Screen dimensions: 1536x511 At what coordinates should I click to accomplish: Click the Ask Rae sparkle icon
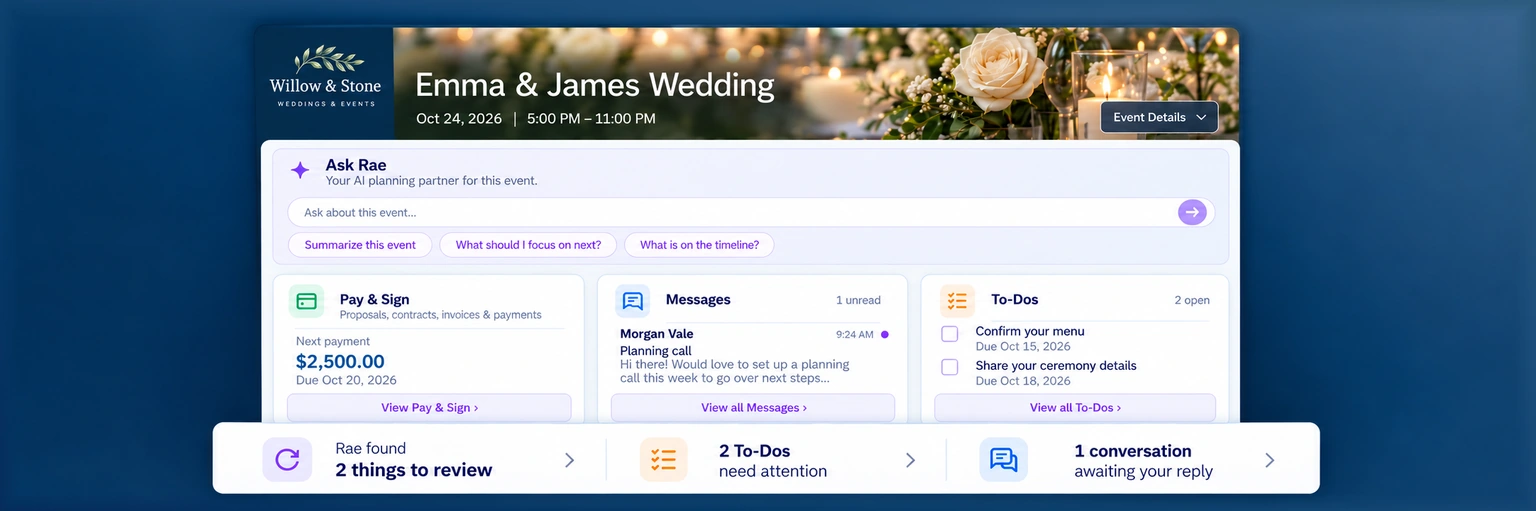[x=300, y=171]
